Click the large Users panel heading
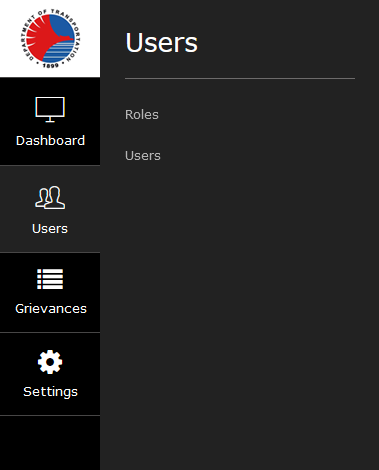Viewport: 379px width, 470px height. tap(161, 43)
